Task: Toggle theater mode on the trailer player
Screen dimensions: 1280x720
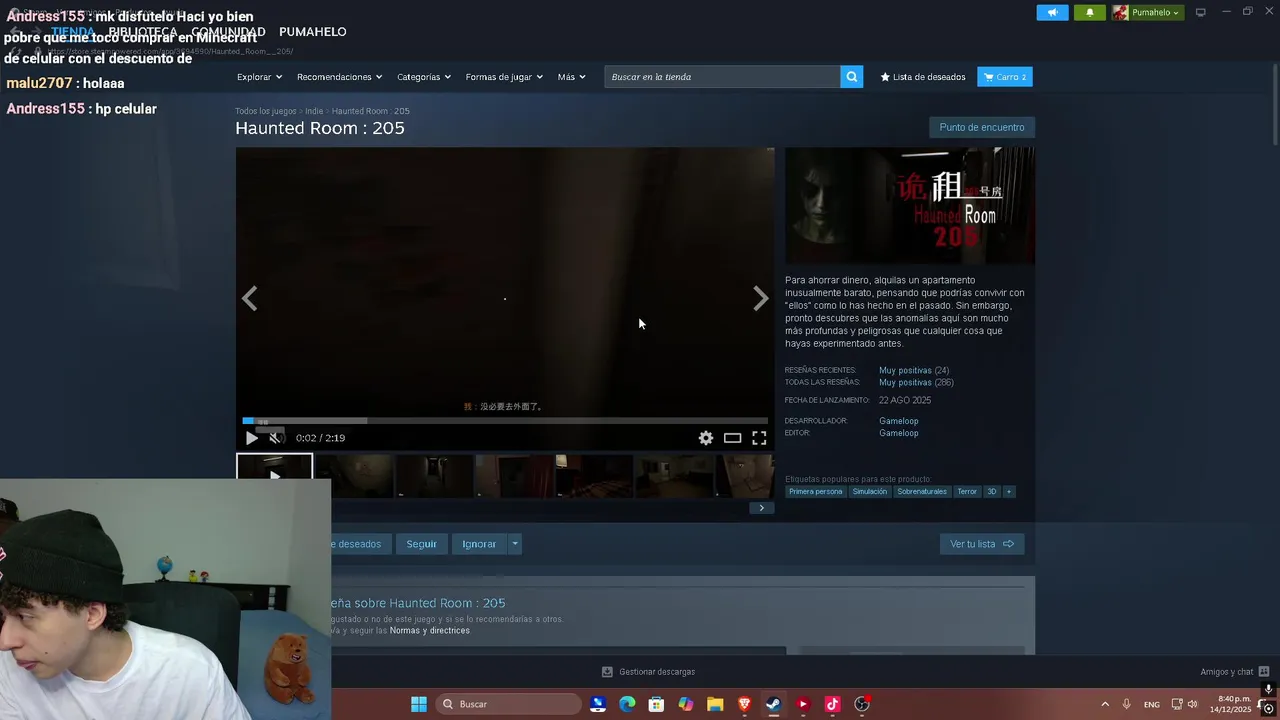Action: click(733, 438)
